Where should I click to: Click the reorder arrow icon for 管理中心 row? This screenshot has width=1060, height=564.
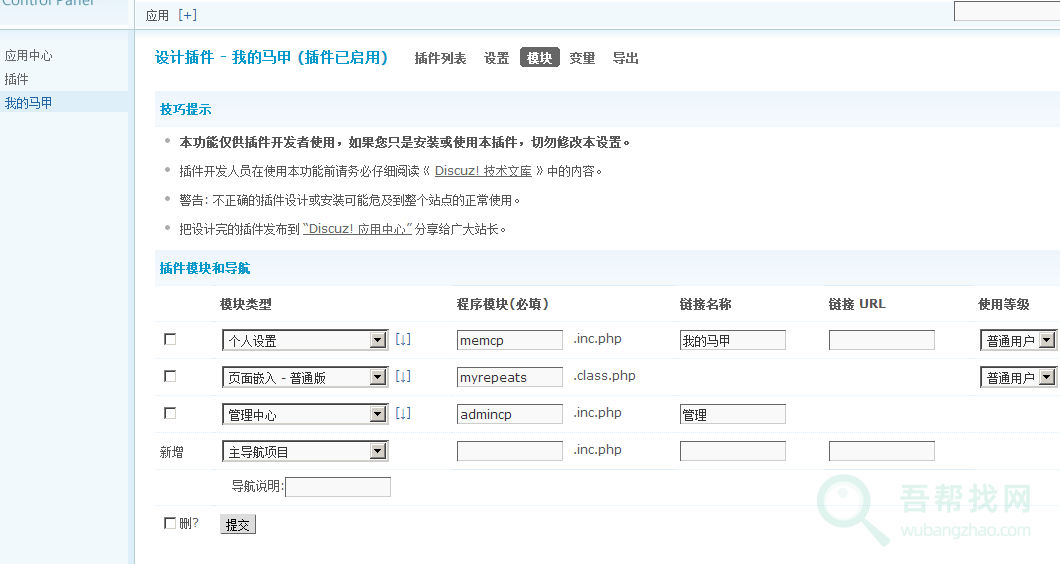coord(403,414)
